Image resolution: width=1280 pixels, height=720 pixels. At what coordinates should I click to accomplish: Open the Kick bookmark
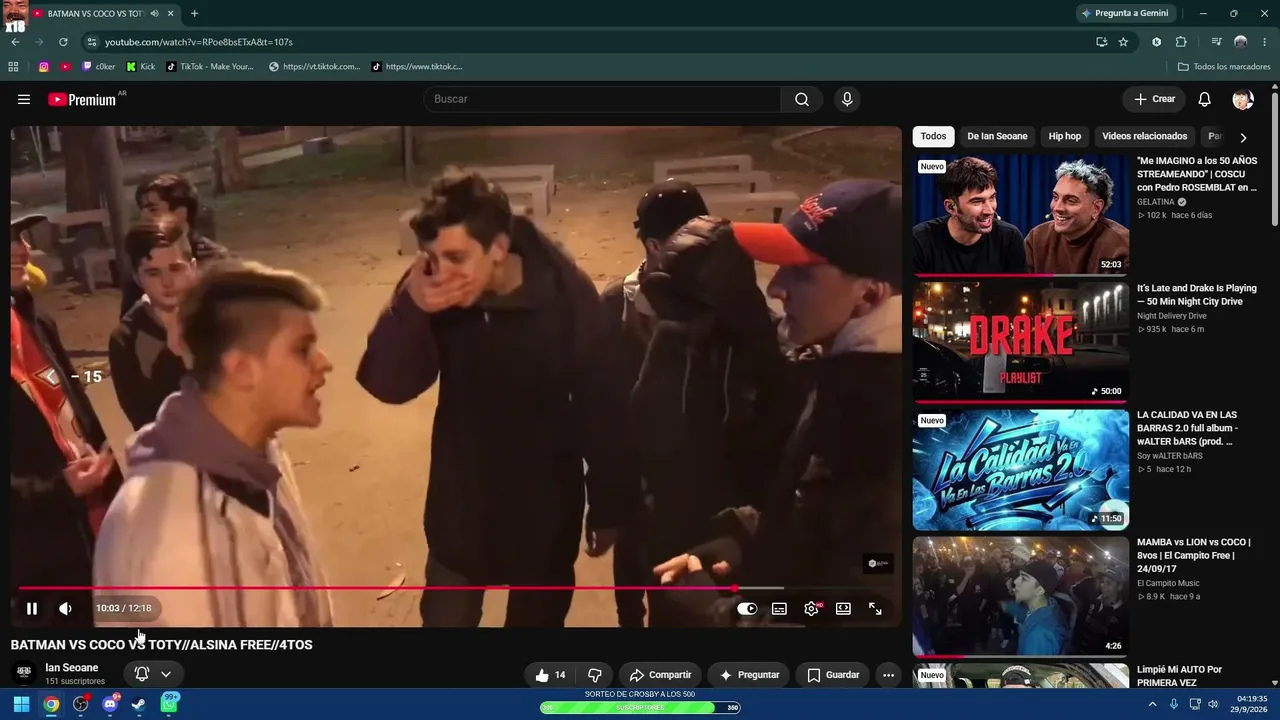click(x=141, y=67)
